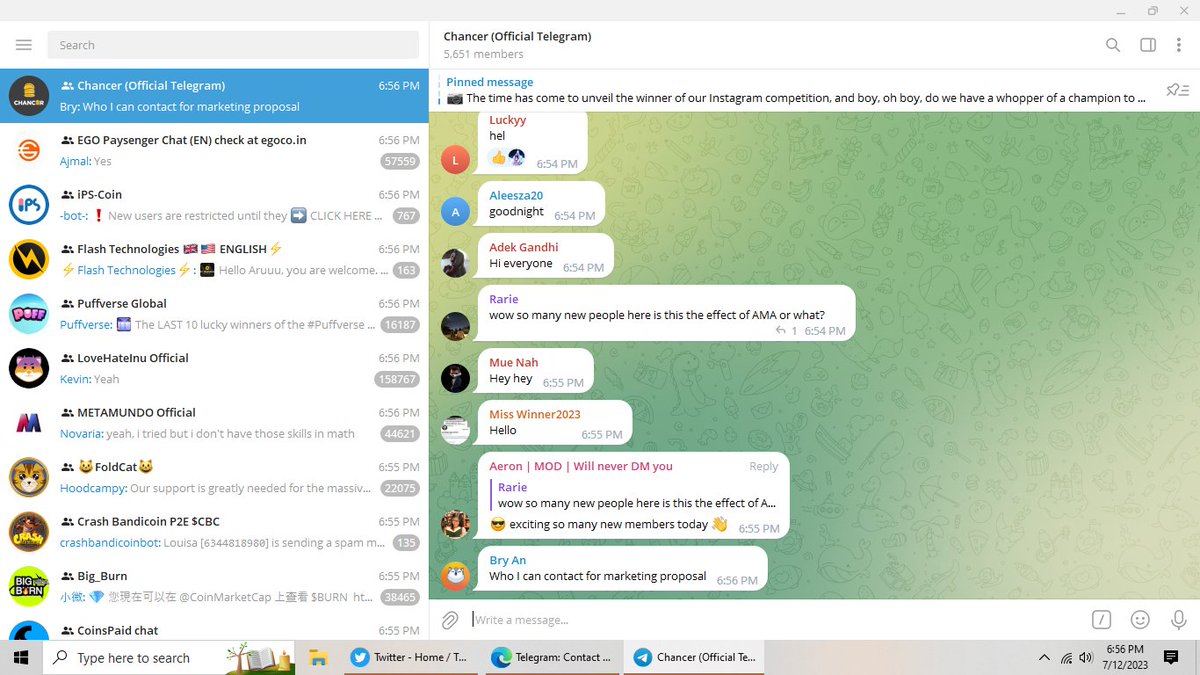Open the quoted Rarie message in Aeron's reply

(634, 495)
